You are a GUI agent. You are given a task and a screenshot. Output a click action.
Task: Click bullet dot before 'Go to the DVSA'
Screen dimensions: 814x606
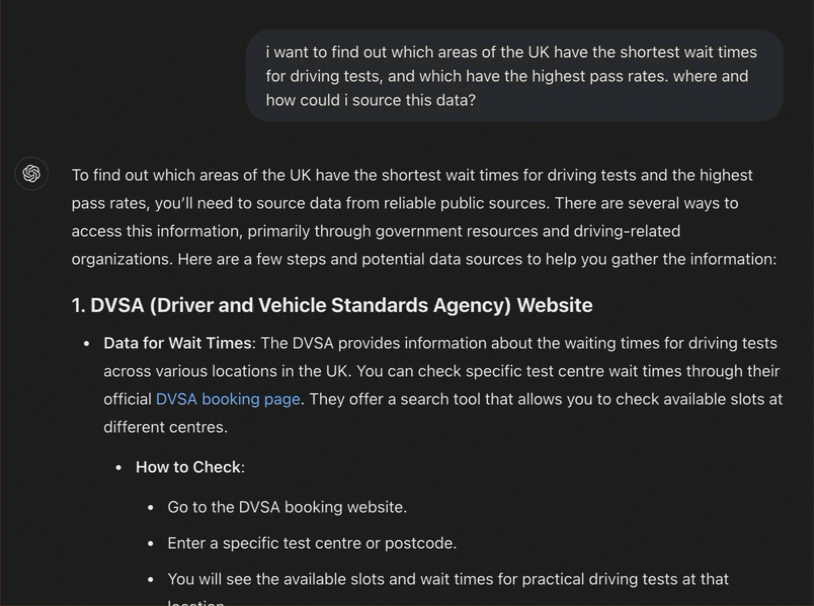(151, 508)
